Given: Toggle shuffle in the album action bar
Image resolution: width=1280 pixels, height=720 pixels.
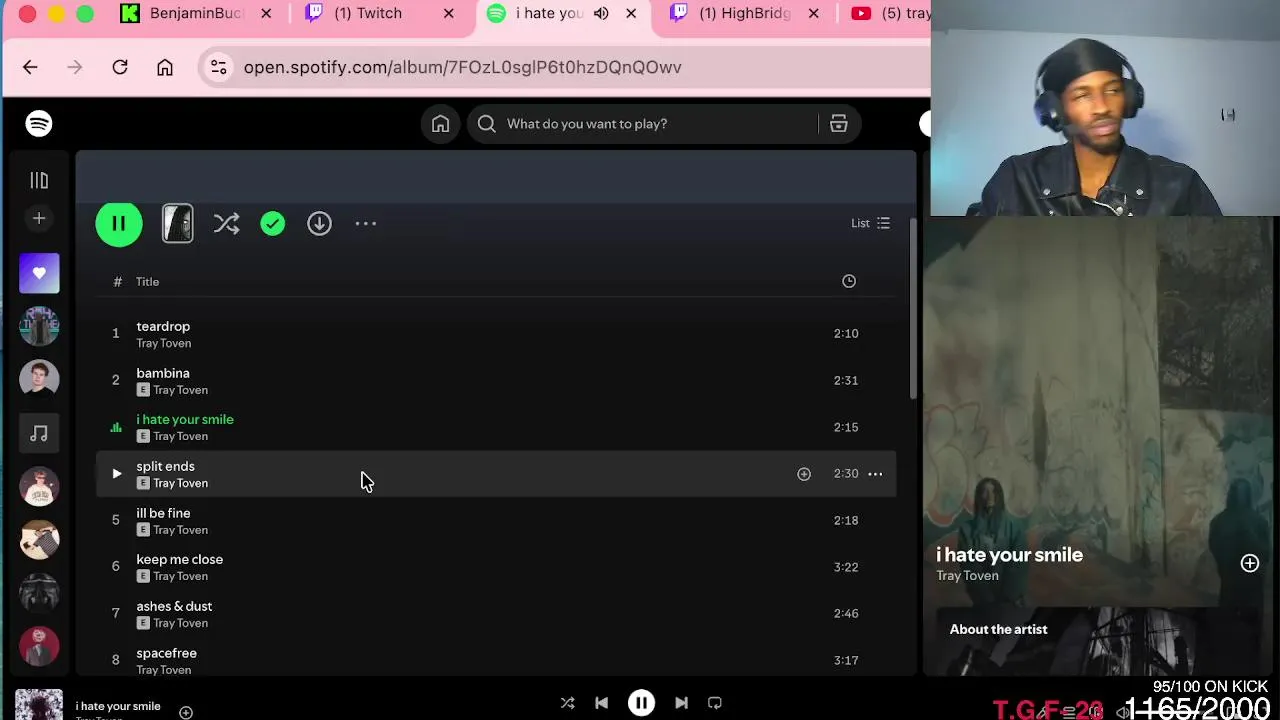Looking at the screenshot, I should [x=226, y=223].
